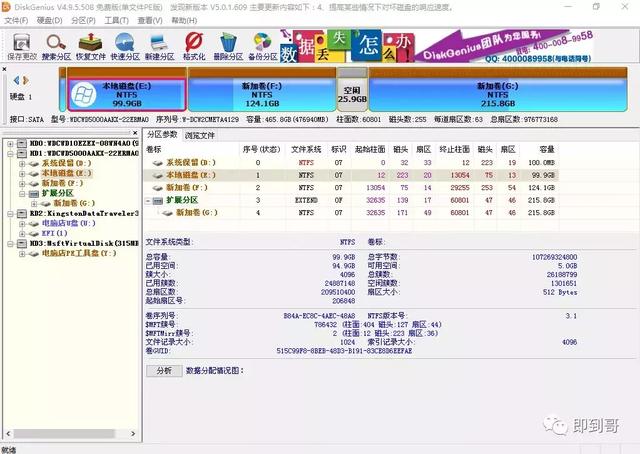
Task: Select the 新加卷(G:) row in the table
Action: coord(351,213)
